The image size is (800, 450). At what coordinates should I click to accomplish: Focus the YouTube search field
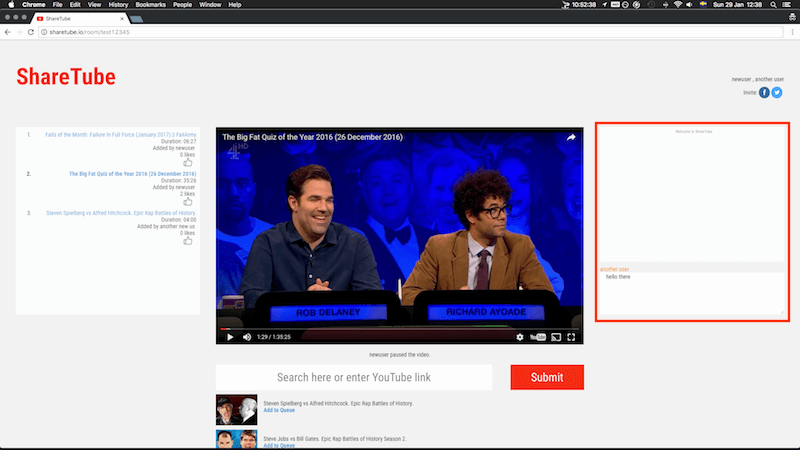tap(354, 377)
